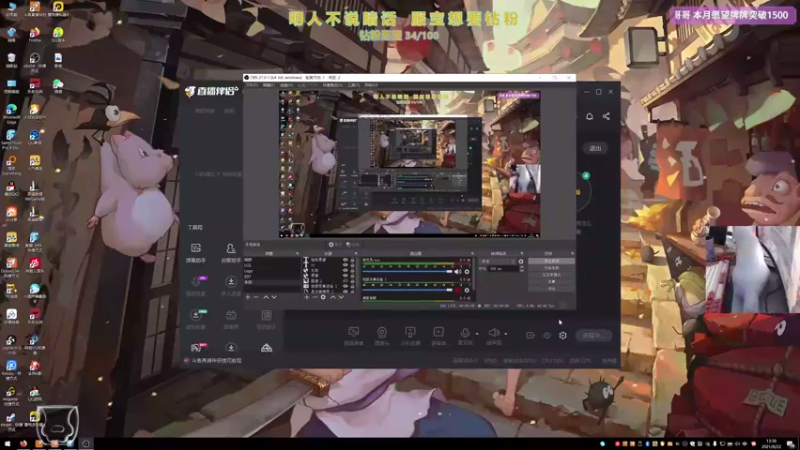Click the transition duration input field

point(503,268)
